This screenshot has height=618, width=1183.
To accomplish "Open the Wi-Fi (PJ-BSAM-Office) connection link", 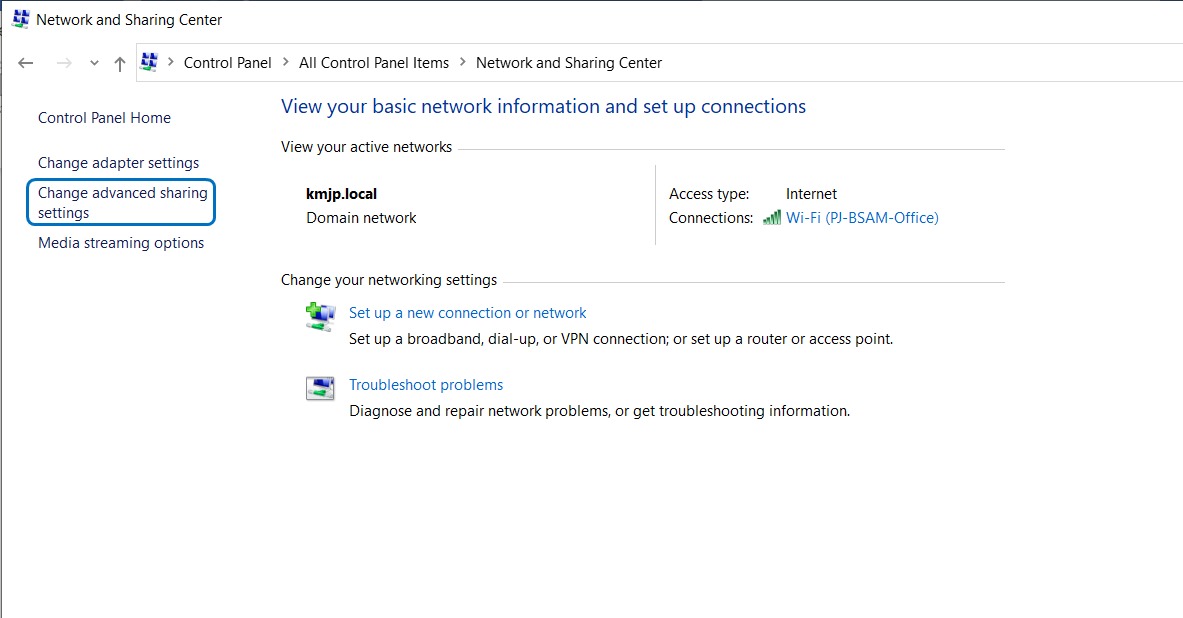I will coord(862,218).
